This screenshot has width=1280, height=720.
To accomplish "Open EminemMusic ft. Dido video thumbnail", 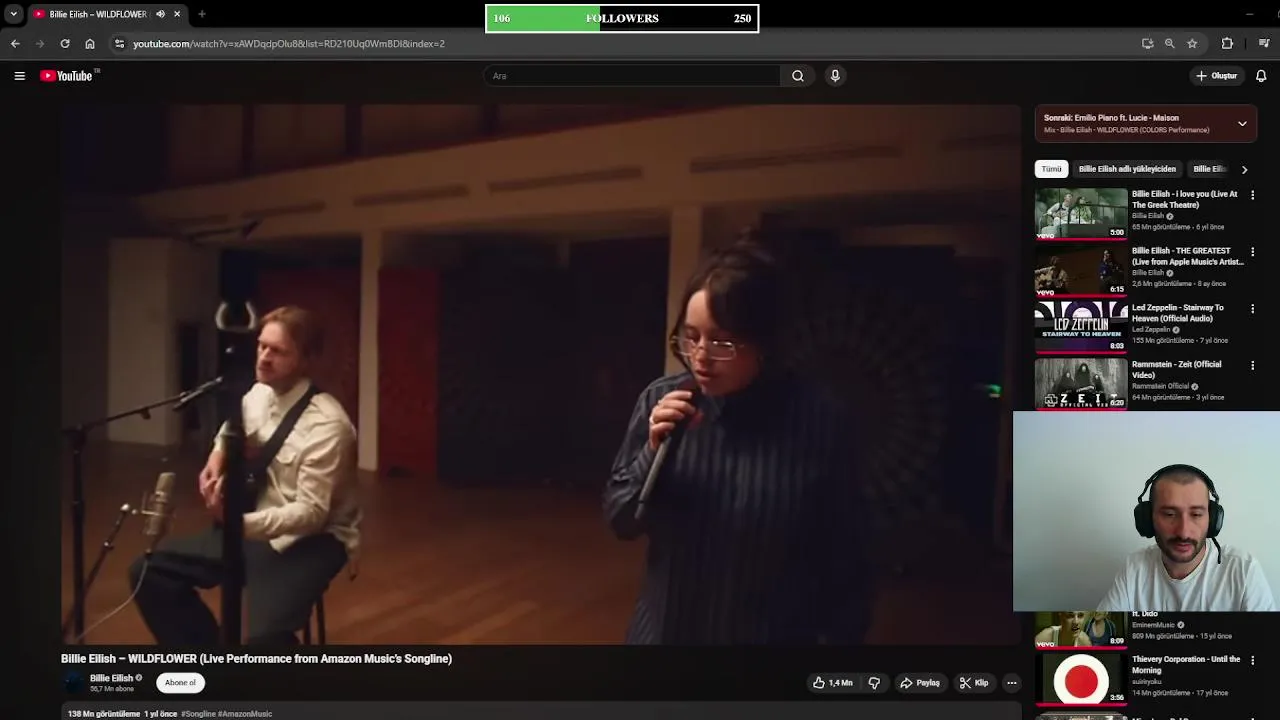I will 1081,629.
